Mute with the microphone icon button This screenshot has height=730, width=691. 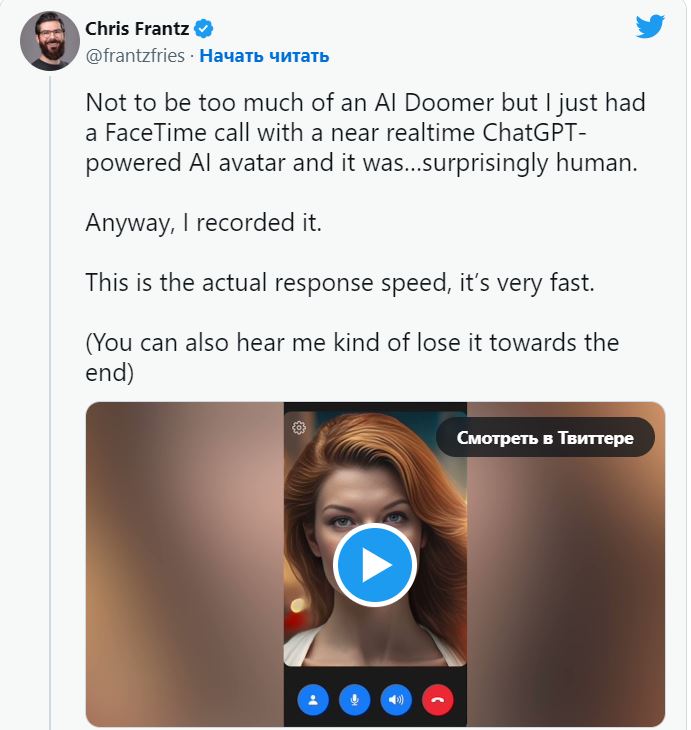click(354, 699)
